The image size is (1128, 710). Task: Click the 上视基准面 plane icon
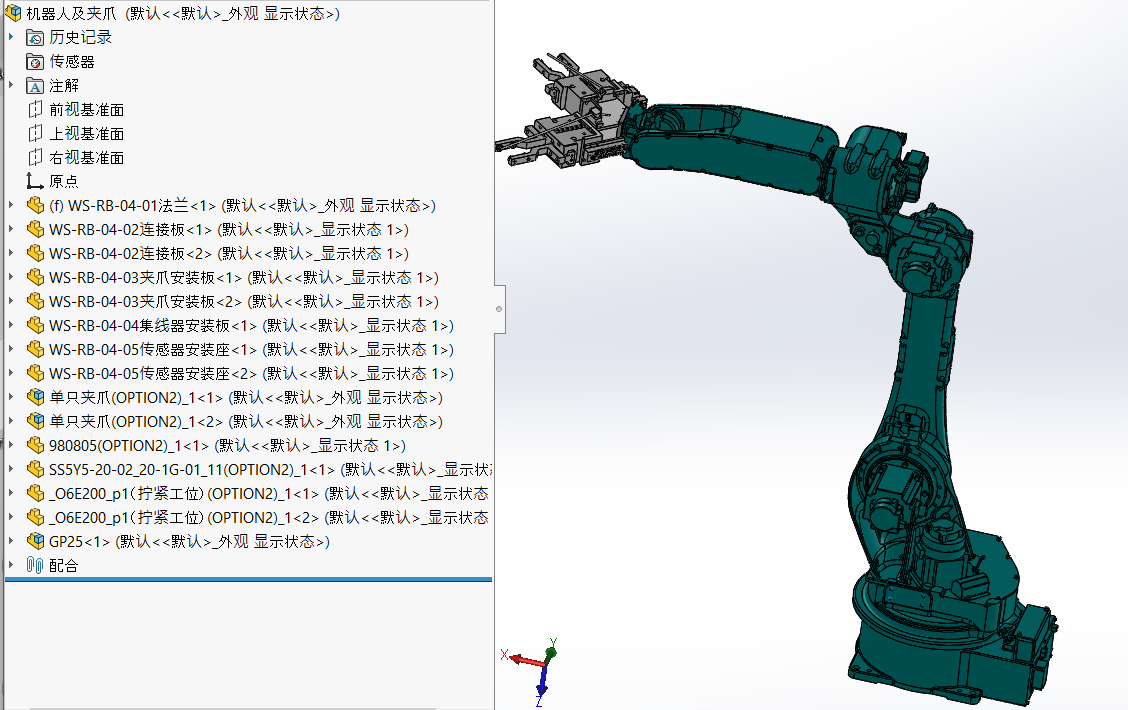point(35,133)
